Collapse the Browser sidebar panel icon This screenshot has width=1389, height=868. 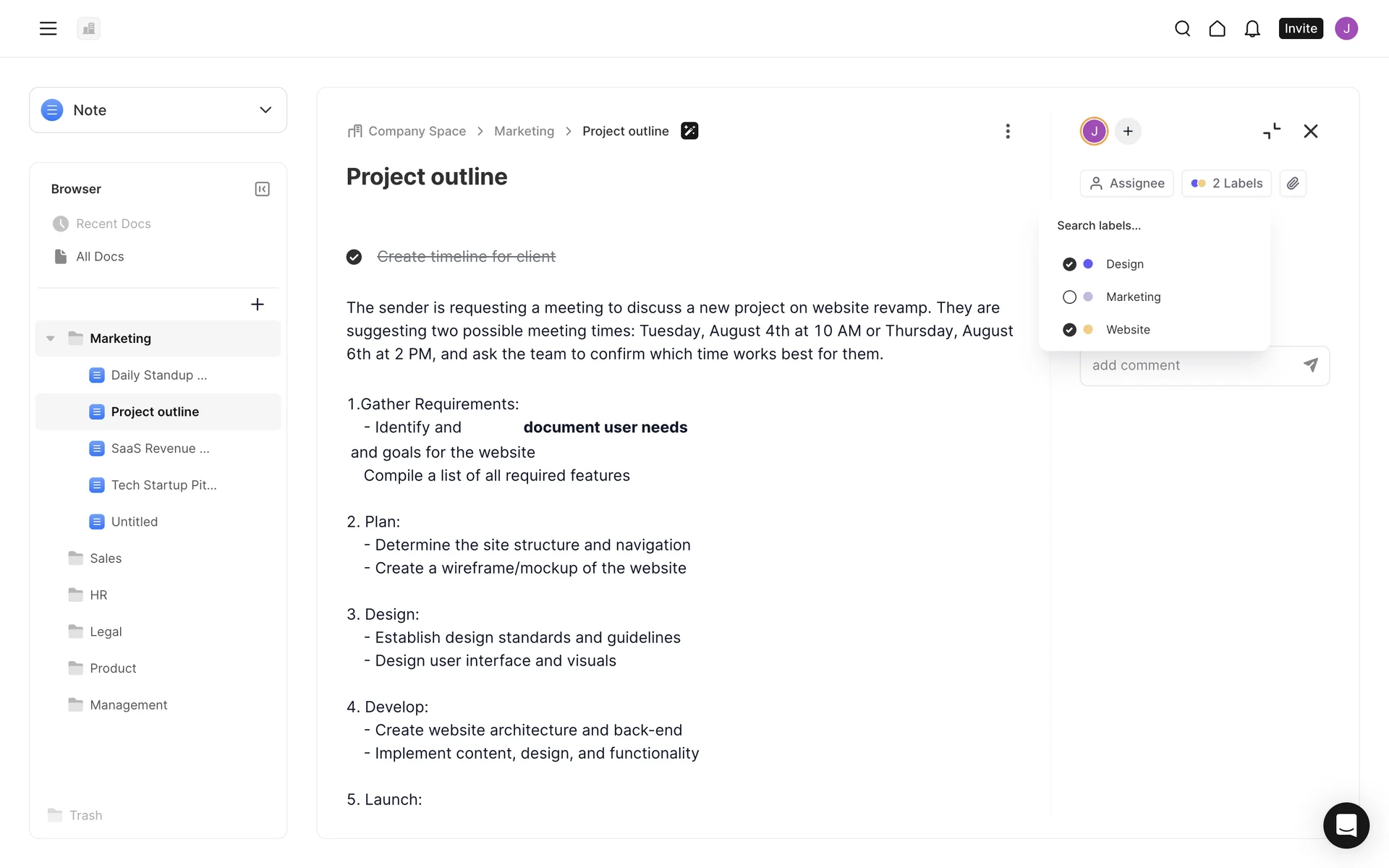[262, 189]
